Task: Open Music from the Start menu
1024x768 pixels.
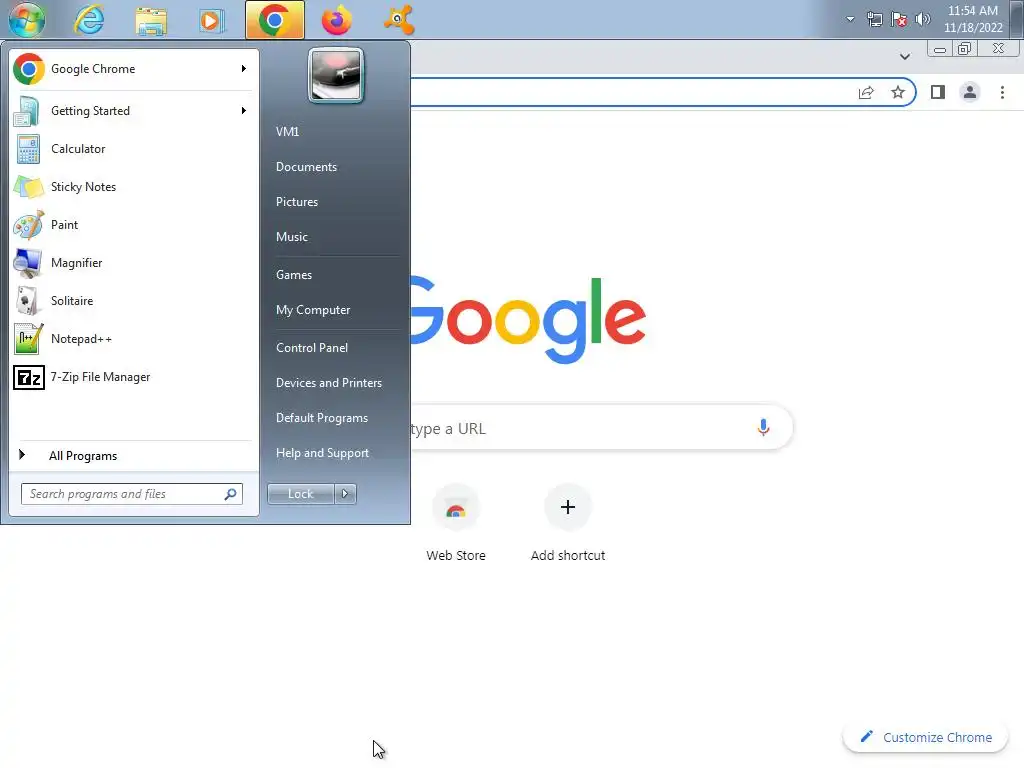Action: 291,237
